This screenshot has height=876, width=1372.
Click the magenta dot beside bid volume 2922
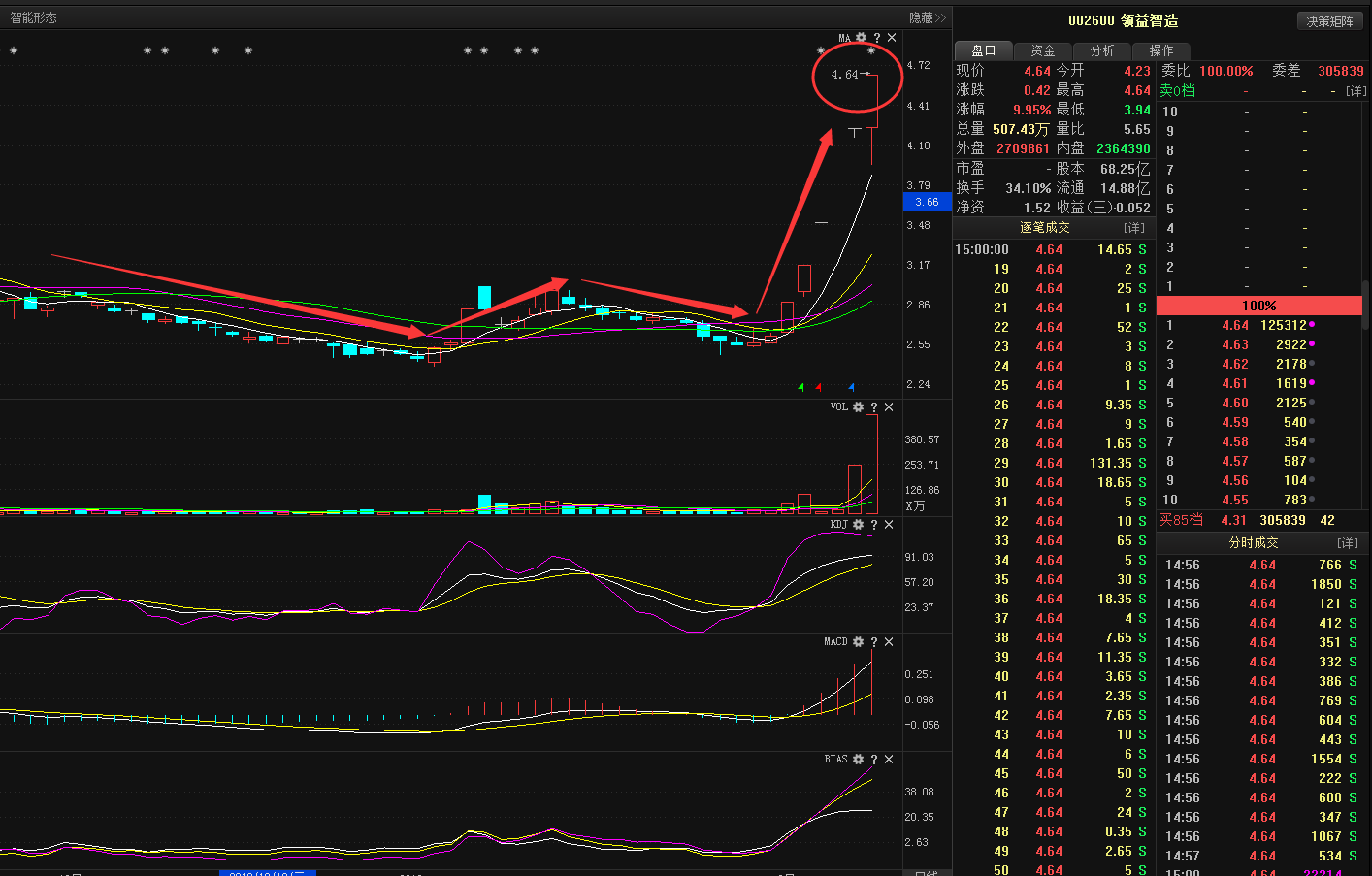[1312, 344]
